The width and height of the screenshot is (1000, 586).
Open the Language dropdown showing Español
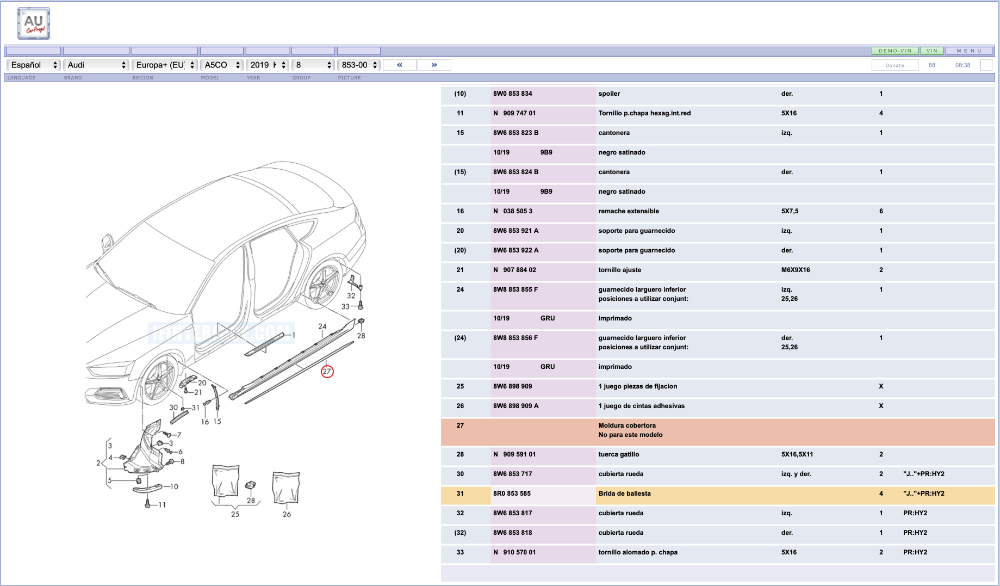point(33,65)
